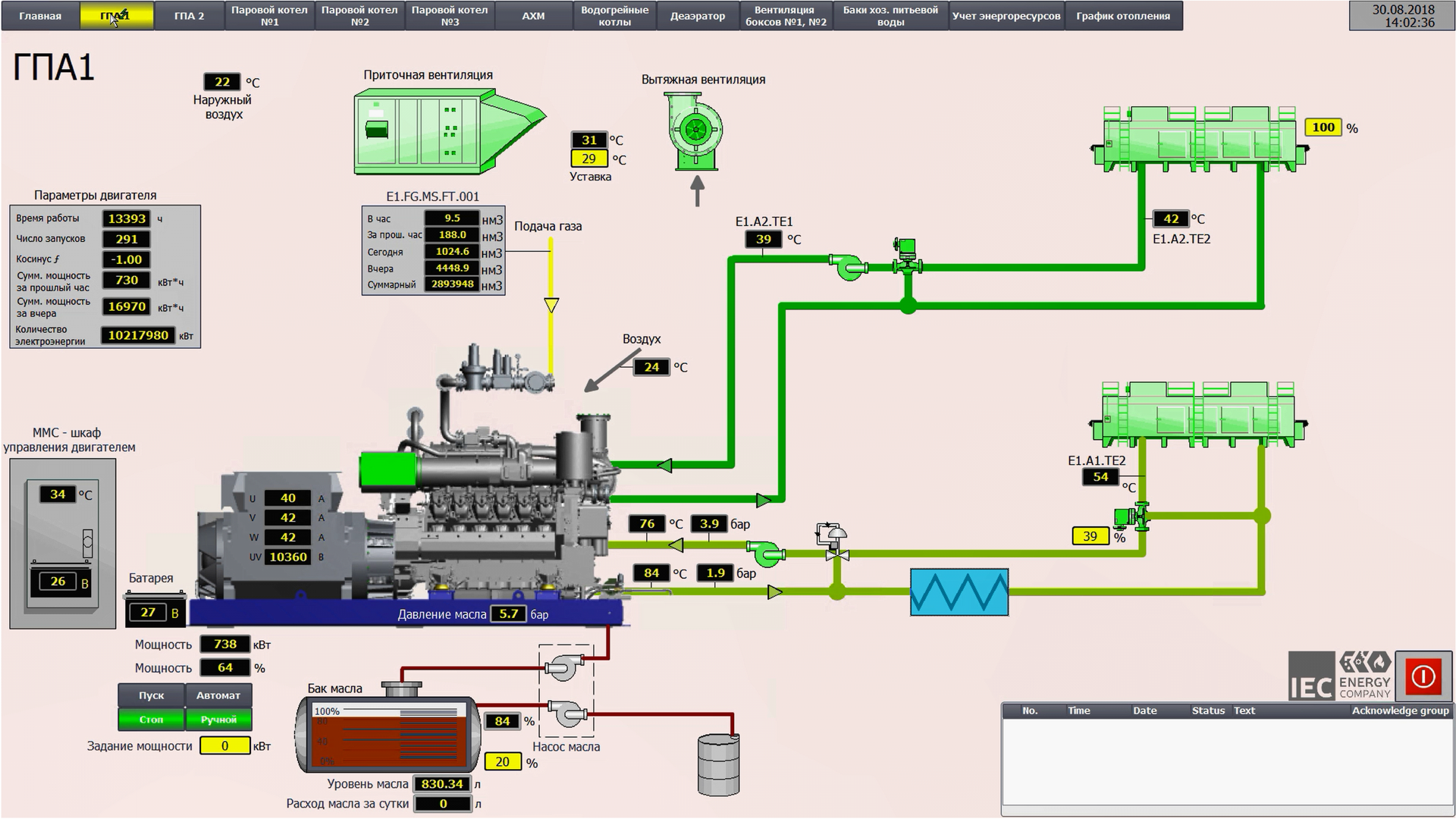Click the red power shutdown icon
1456x819 pixels.
coord(1423,676)
